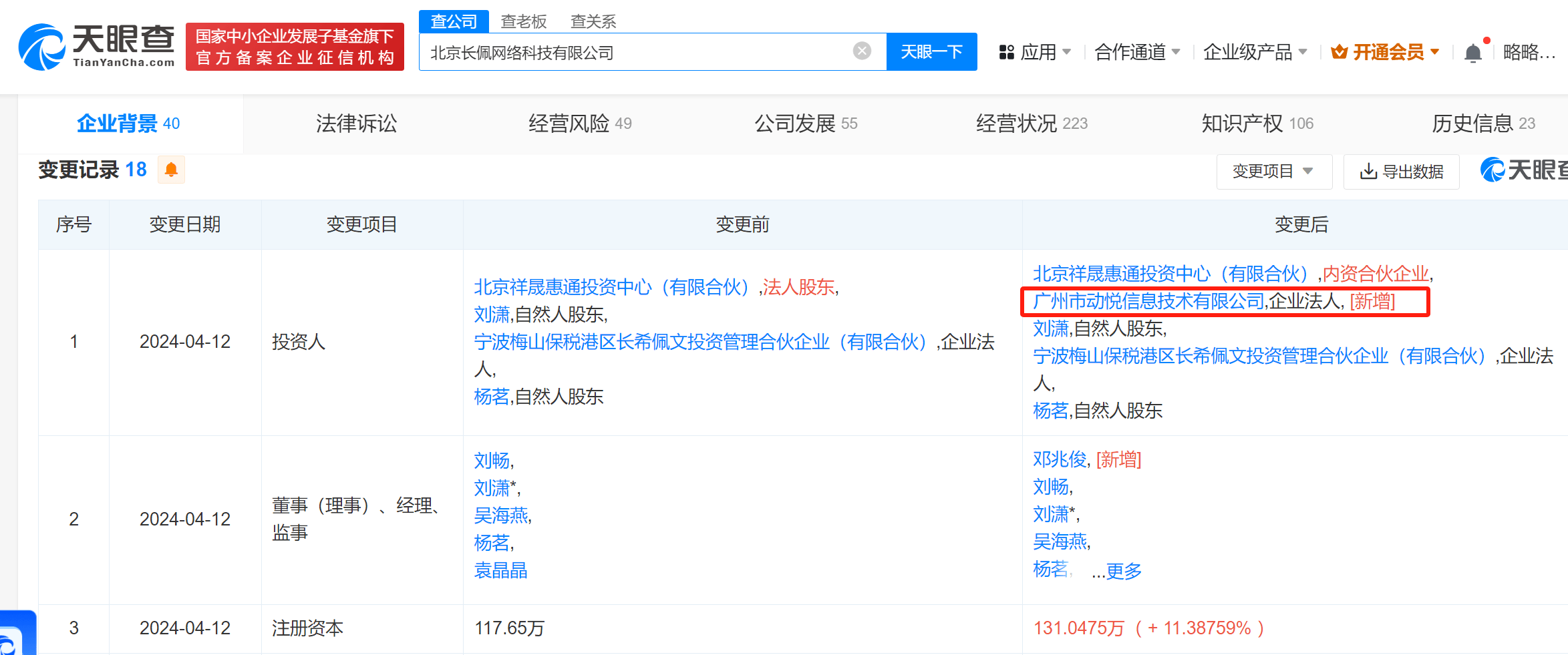Open 北京祥晟惠通投资中心 link in 变更前 column
This screenshot has width=1568, height=655.
pos(615,287)
